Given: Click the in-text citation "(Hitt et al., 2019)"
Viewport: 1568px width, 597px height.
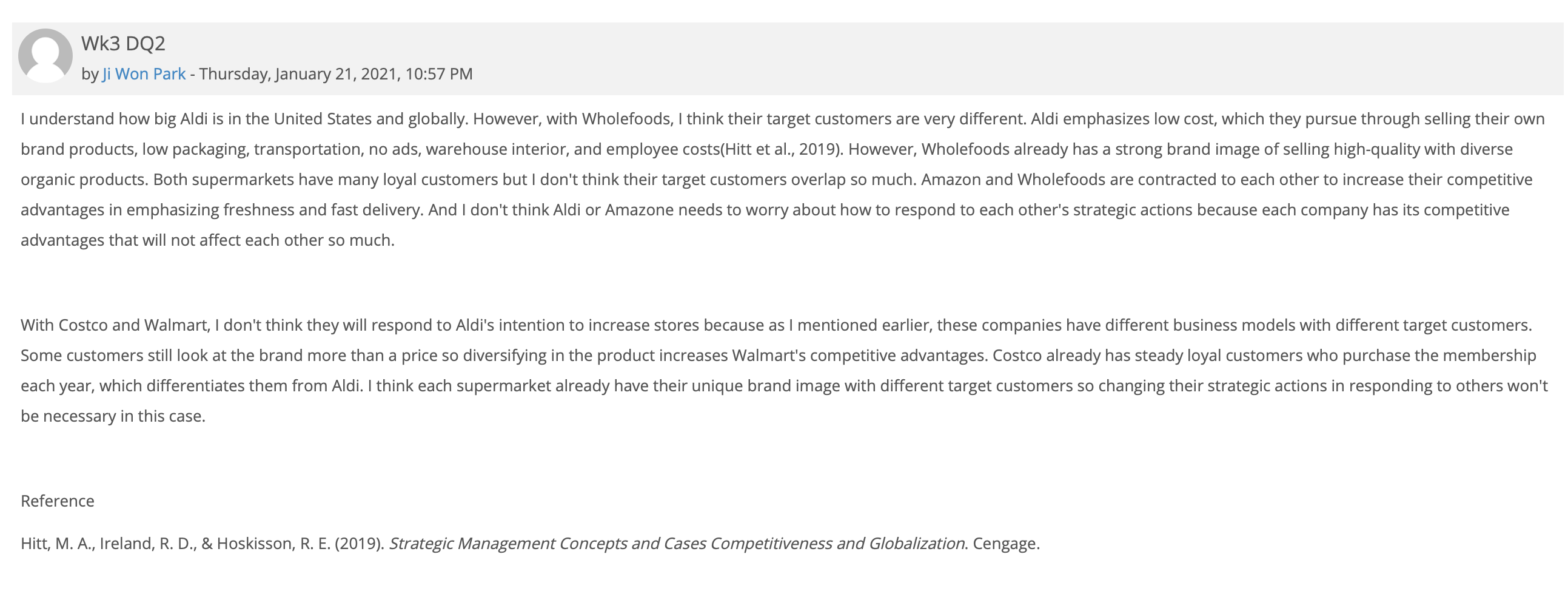Looking at the screenshot, I should [x=782, y=149].
